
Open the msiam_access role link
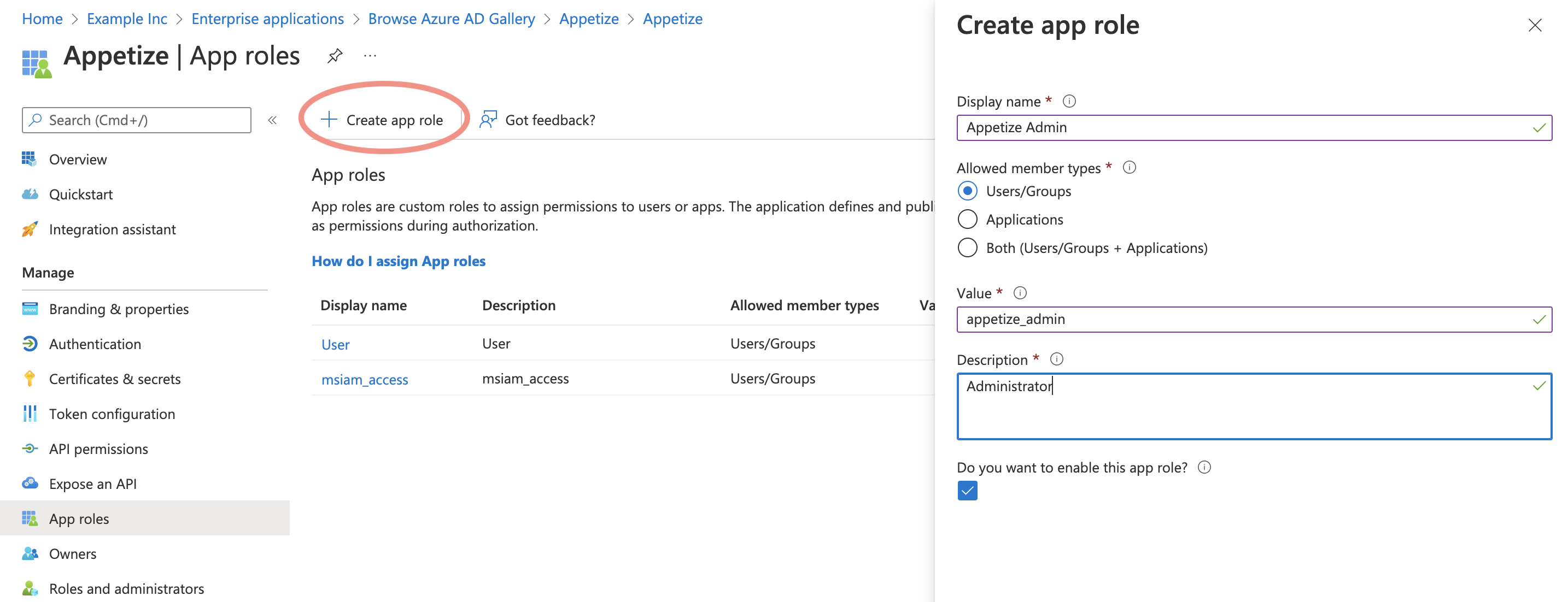pos(364,380)
